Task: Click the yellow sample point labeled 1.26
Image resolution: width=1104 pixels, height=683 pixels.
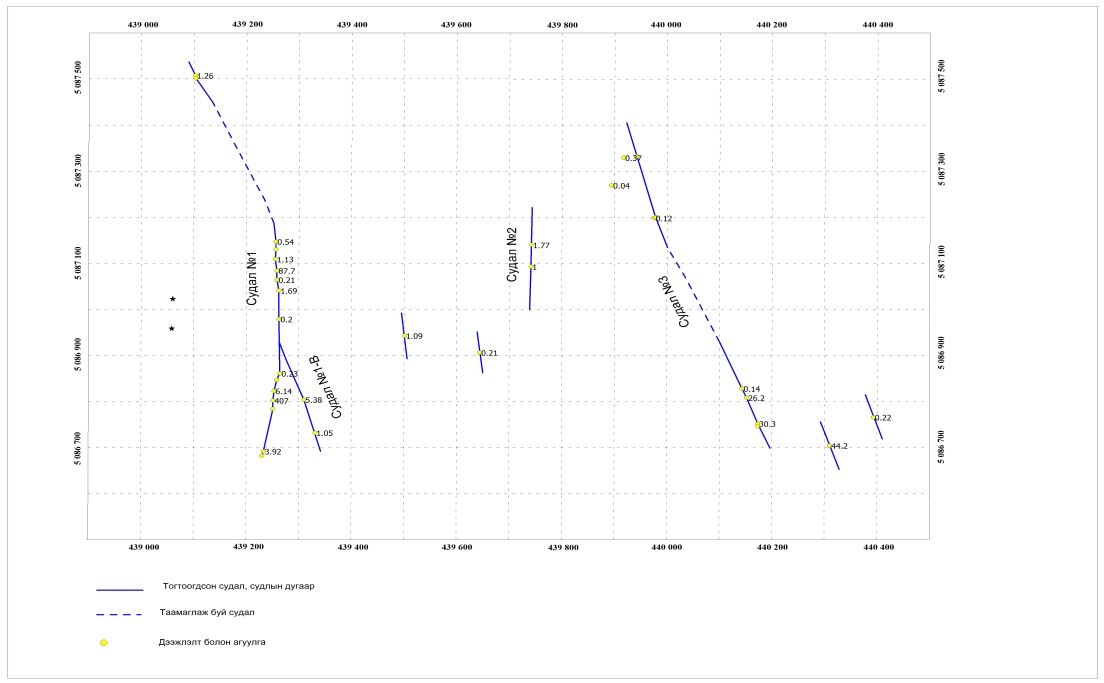Action: tap(196, 77)
